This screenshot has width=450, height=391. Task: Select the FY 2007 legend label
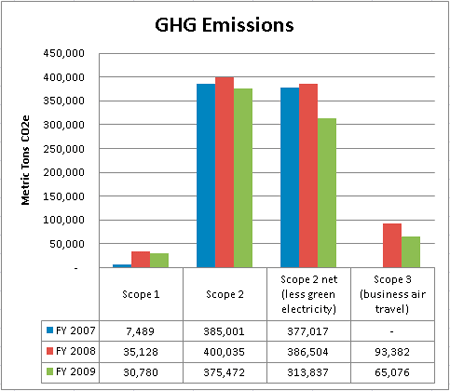(x=76, y=331)
